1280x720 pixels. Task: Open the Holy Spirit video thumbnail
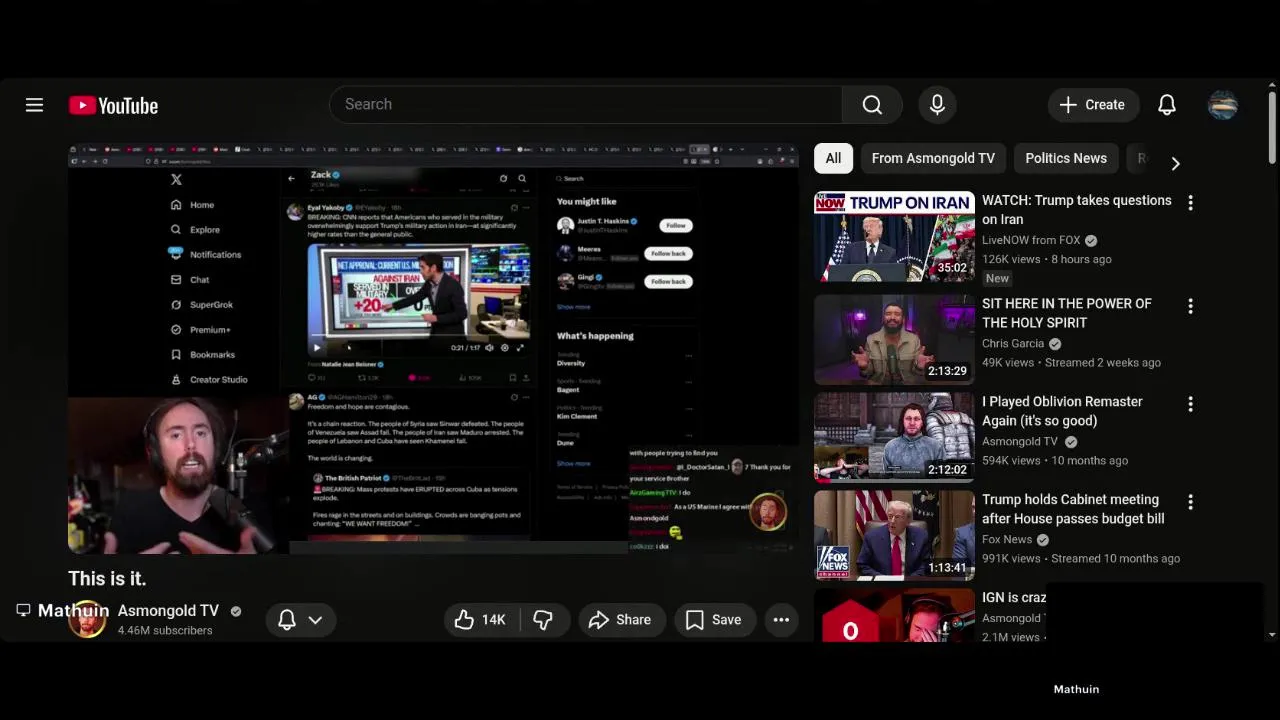pyautogui.click(x=894, y=339)
